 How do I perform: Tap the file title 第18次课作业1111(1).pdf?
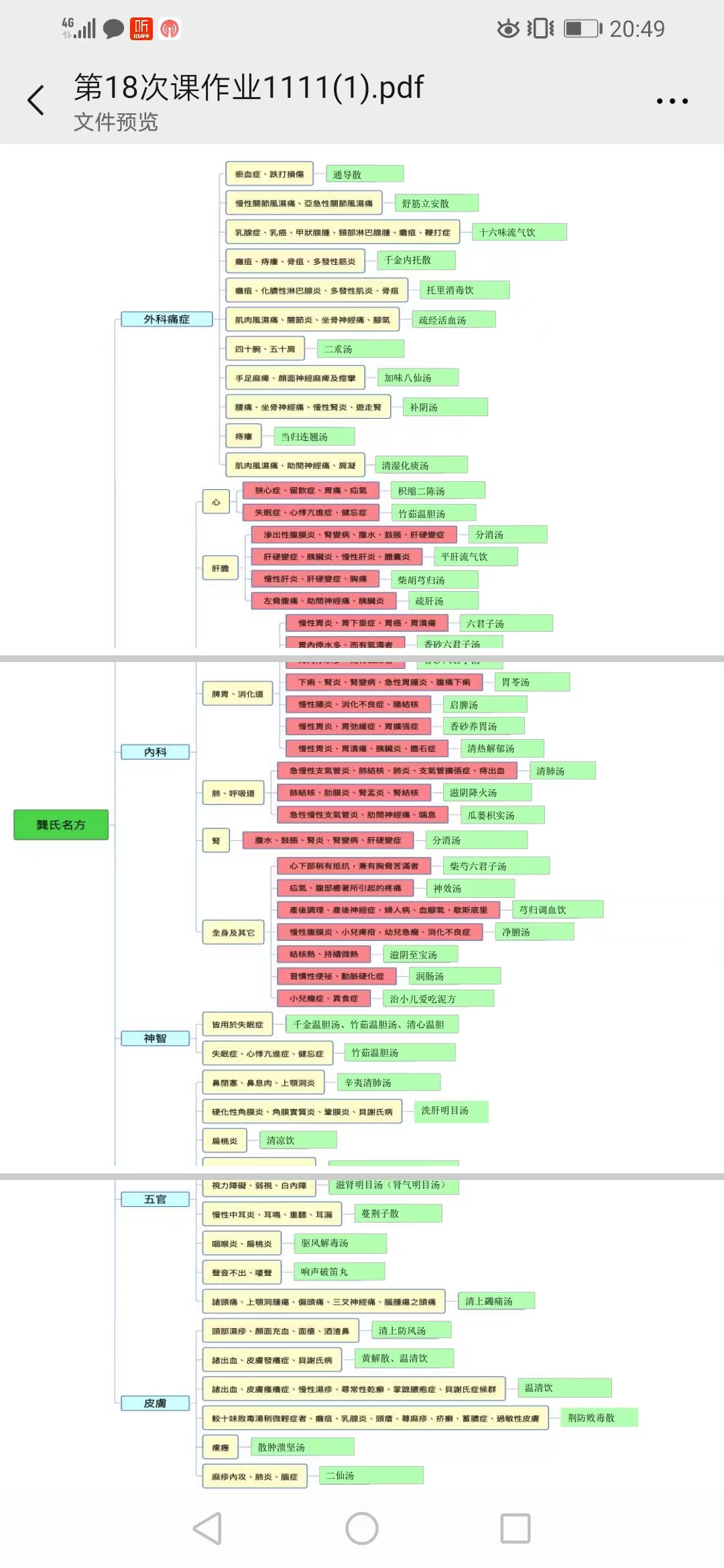click(x=249, y=87)
